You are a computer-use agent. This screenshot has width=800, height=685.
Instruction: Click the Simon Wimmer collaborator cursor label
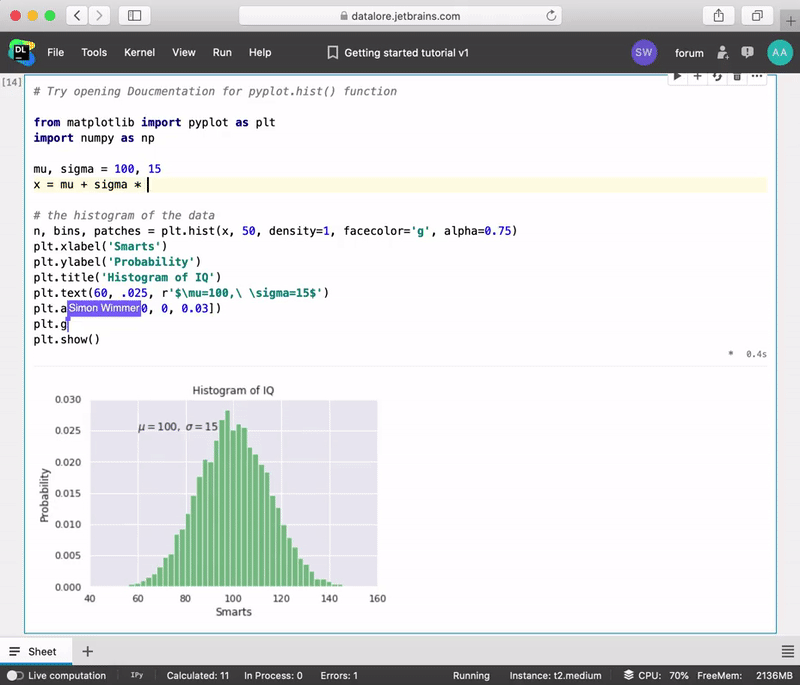[x=104, y=308]
